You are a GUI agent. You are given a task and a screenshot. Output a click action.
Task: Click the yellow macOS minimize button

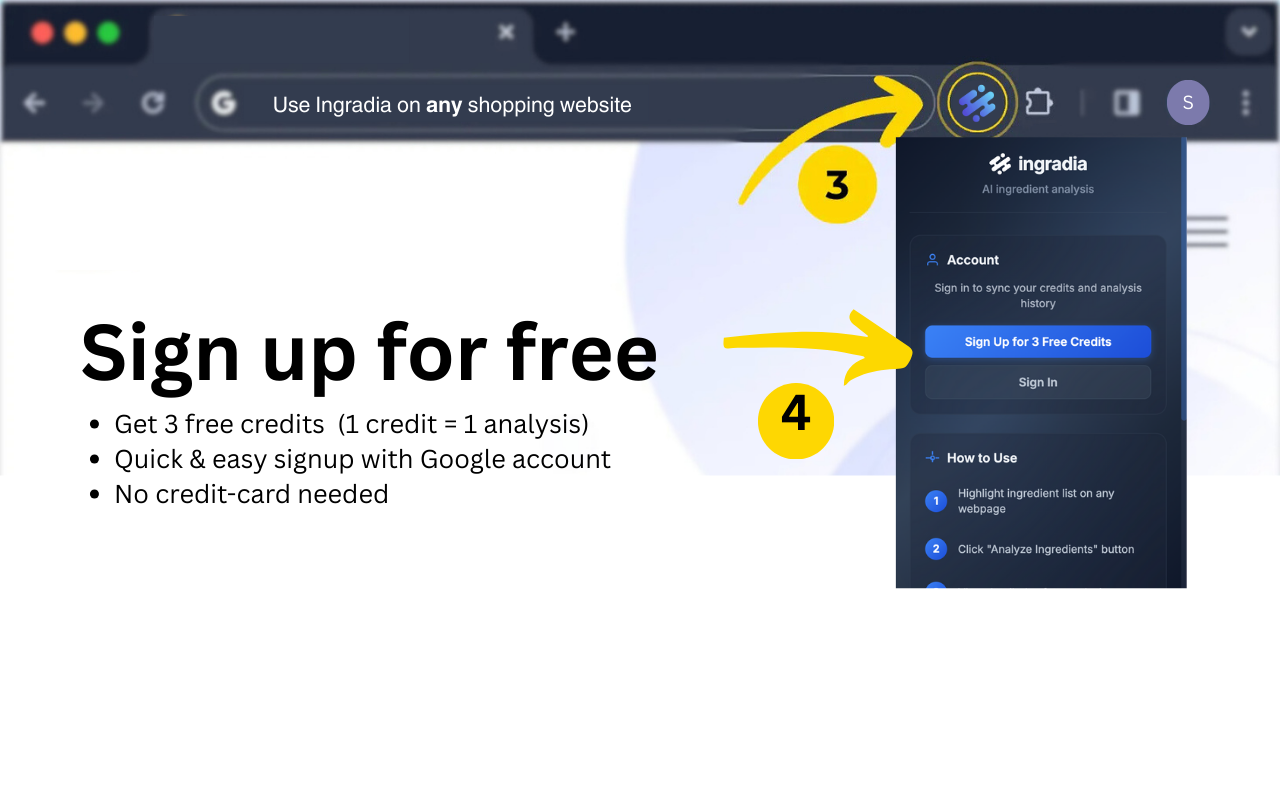coord(75,32)
